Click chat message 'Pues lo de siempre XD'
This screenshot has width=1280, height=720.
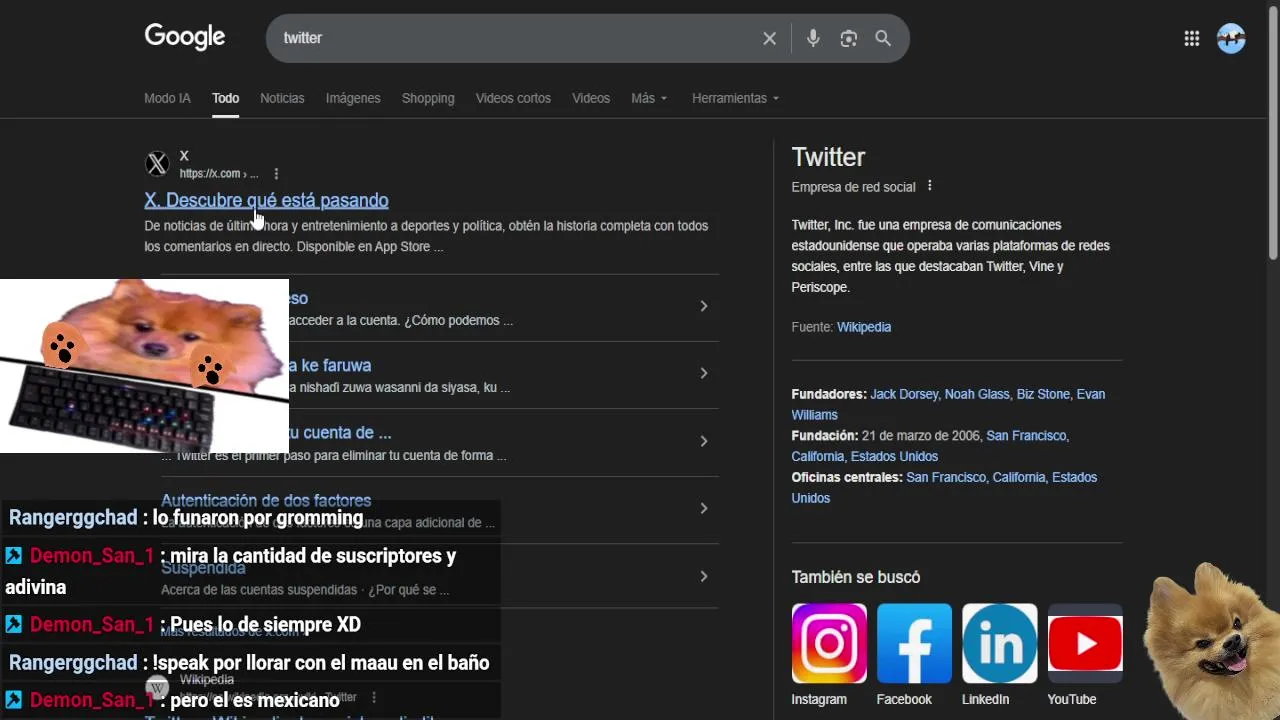265,625
